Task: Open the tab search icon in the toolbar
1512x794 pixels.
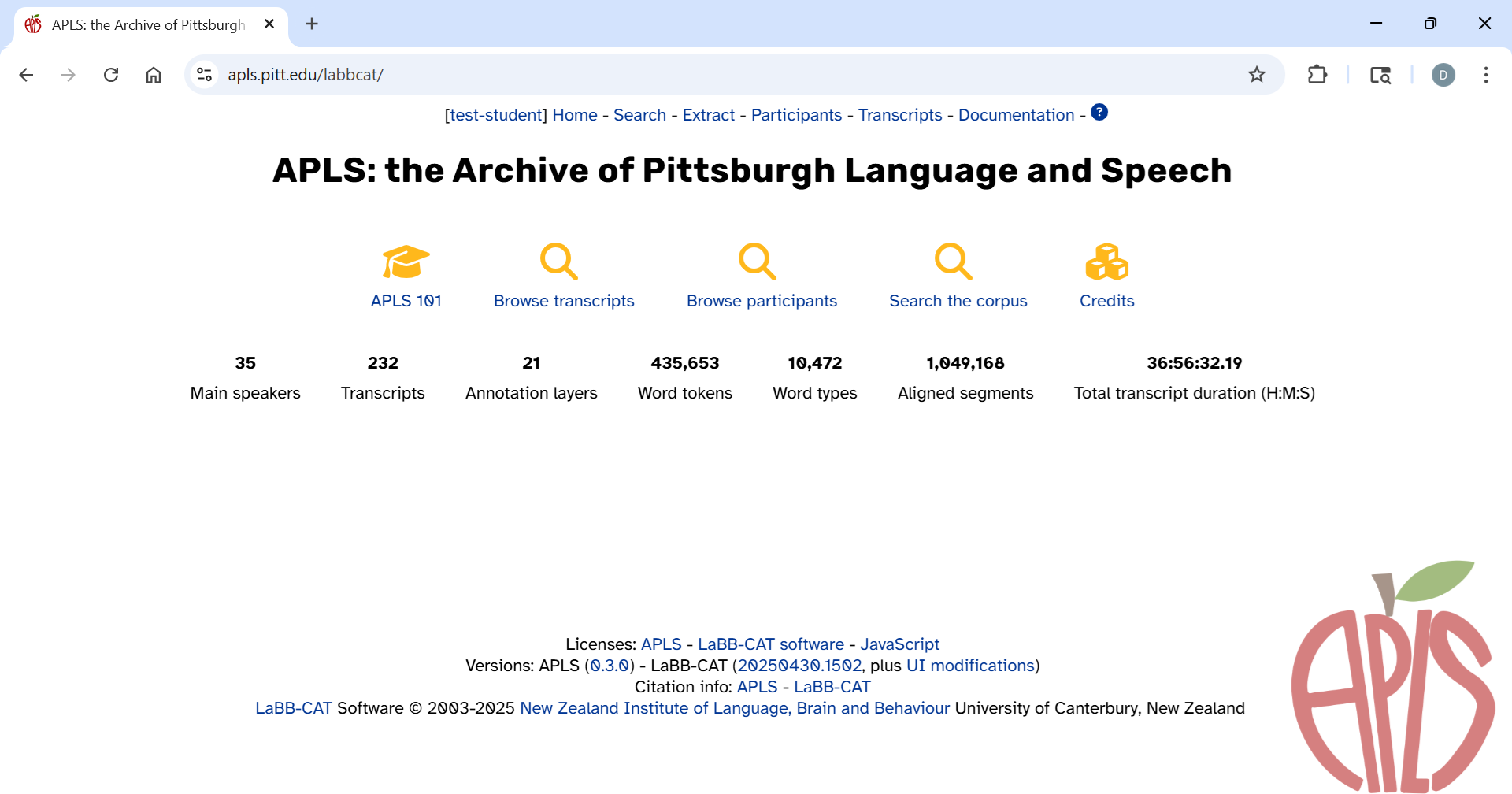Action: pos(1380,75)
